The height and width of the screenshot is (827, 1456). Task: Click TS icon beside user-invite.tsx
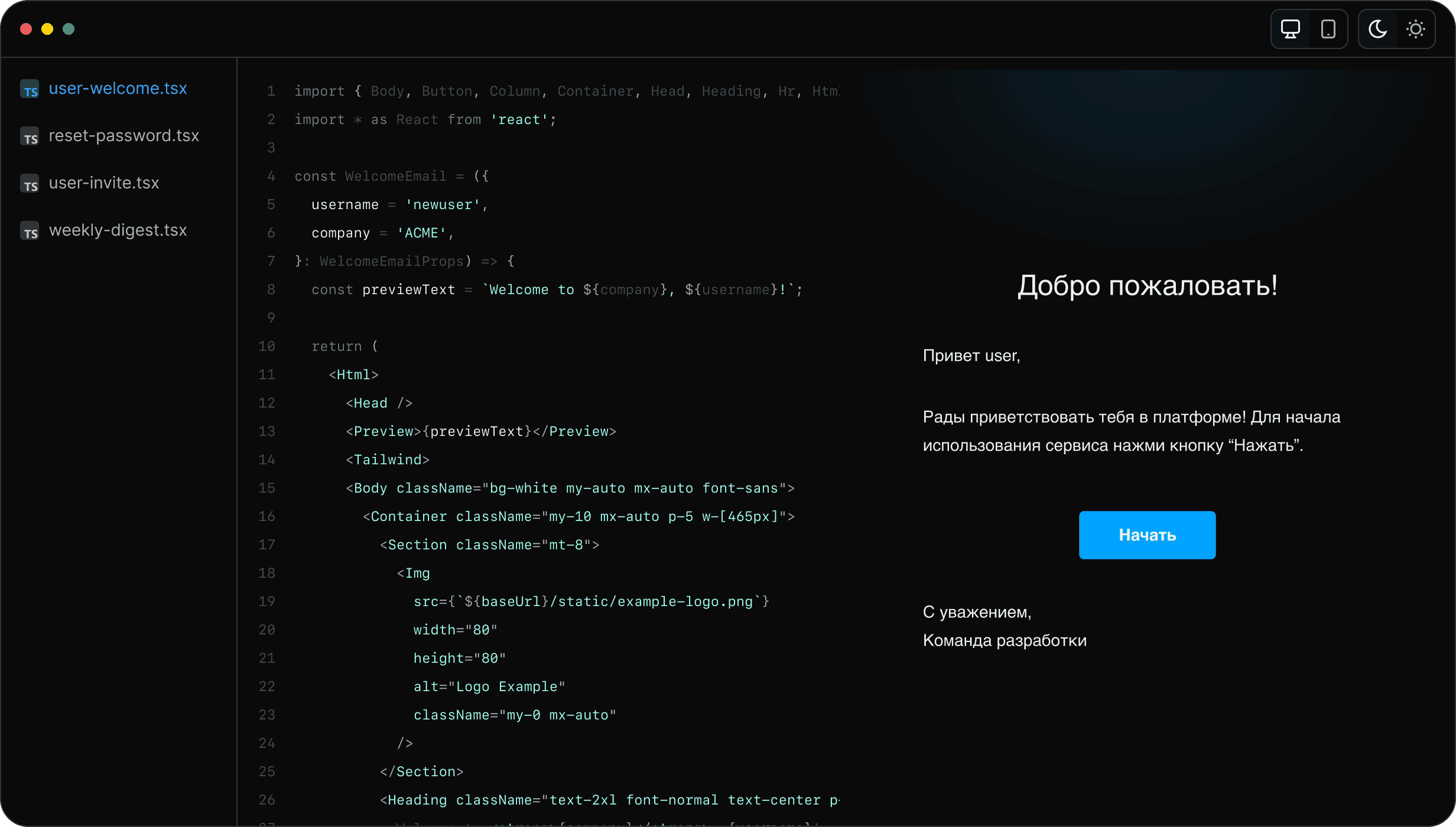[30, 184]
